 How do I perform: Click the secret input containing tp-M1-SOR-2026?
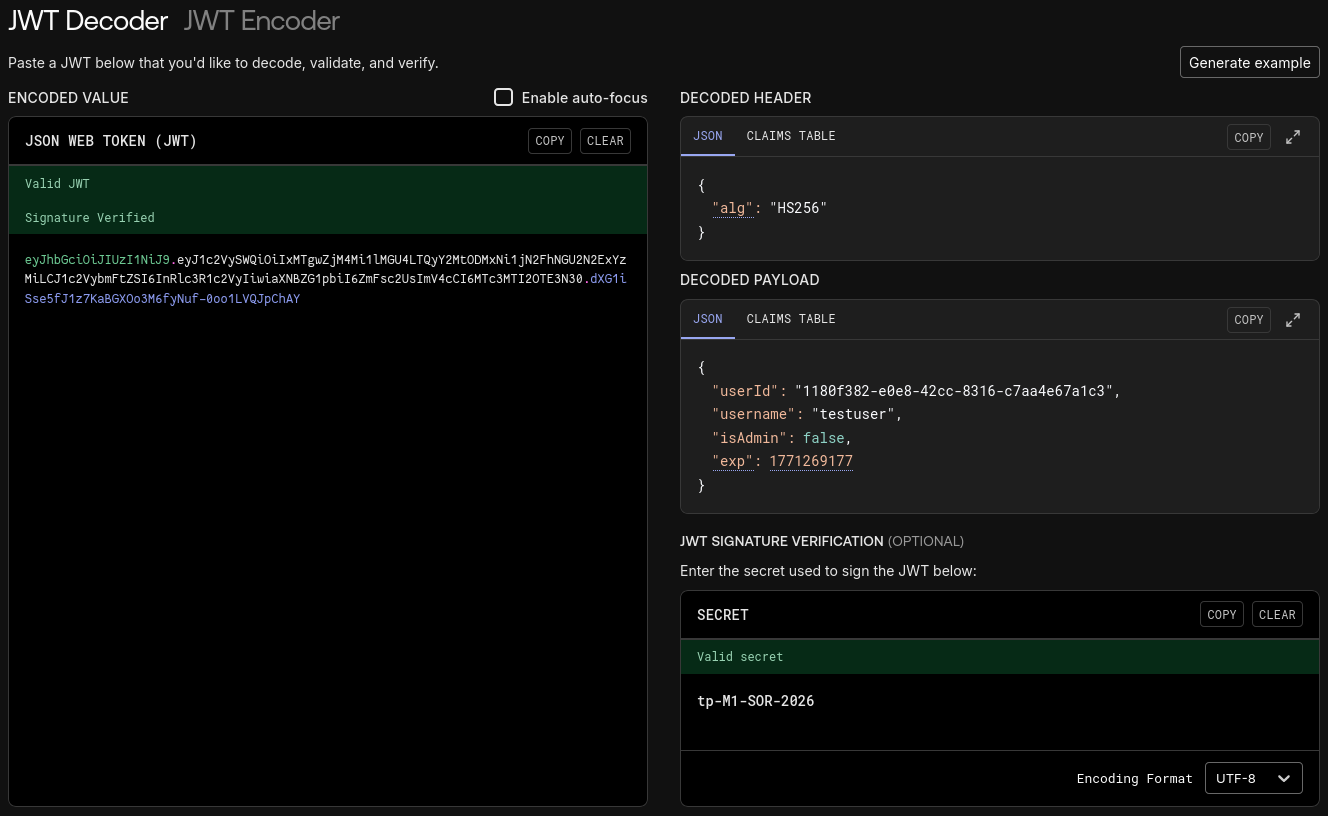pos(755,701)
